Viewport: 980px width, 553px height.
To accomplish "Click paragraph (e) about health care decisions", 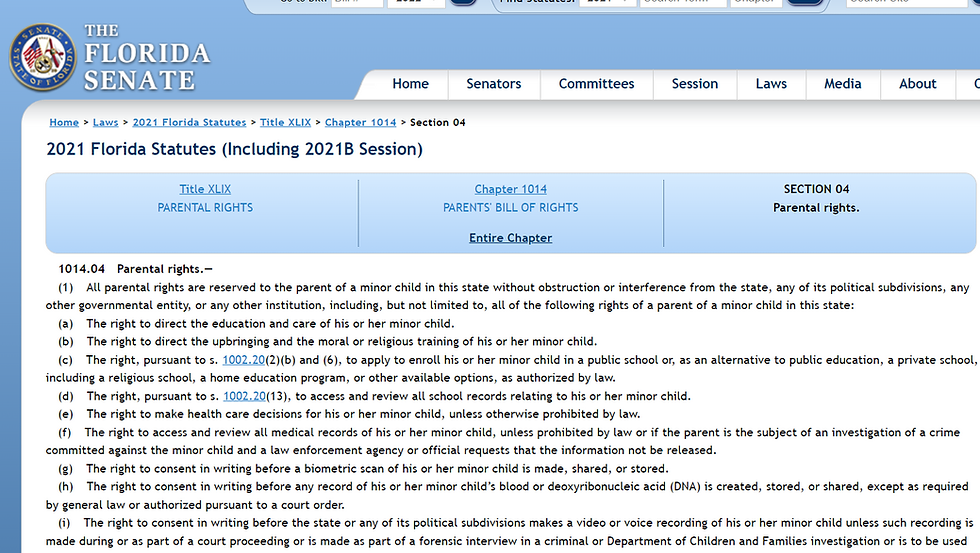I will click(x=349, y=414).
